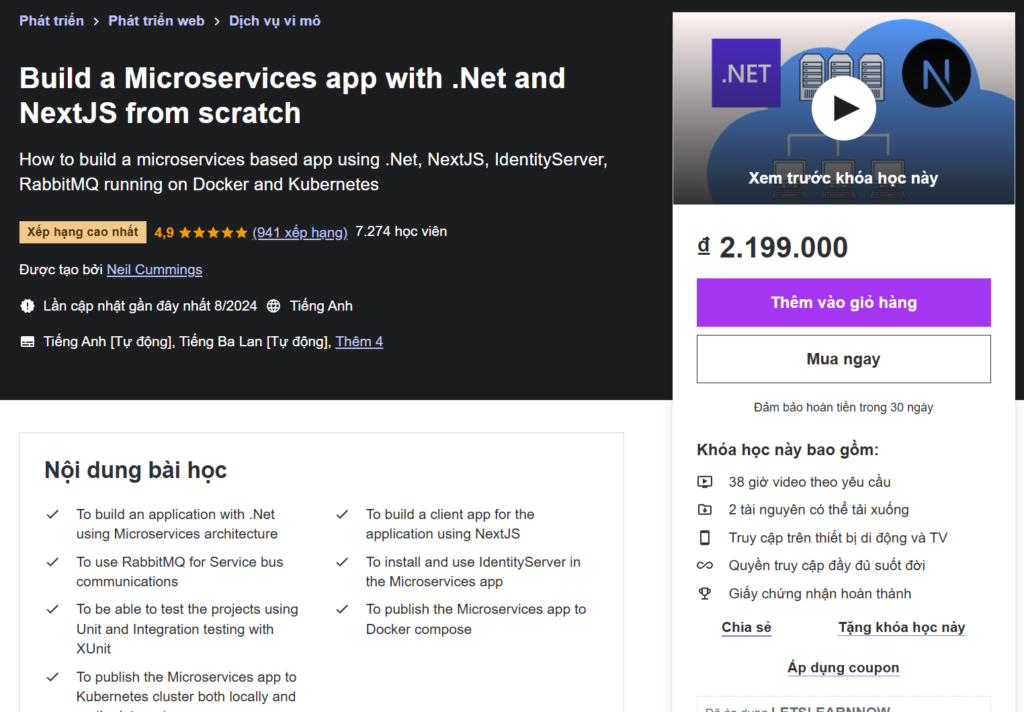Screen dimensions: 1024x712
Task: Click the video-on-demand icon beside 38 giờ
Action: 705,482
